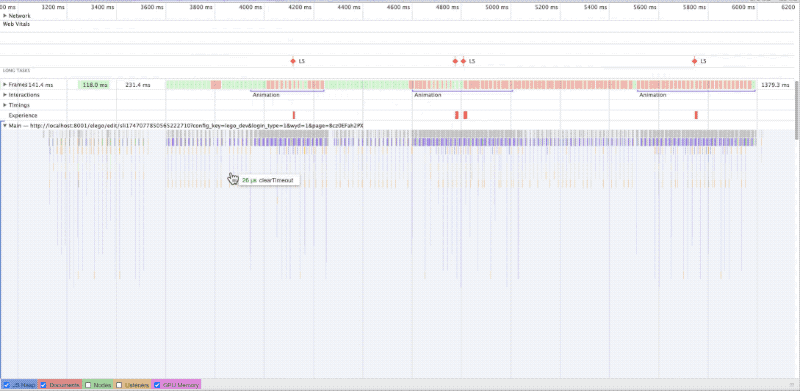Screen dimensions: 800x391
Task: Click the vertical scrollbar of the tracks
Action: point(797,110)
